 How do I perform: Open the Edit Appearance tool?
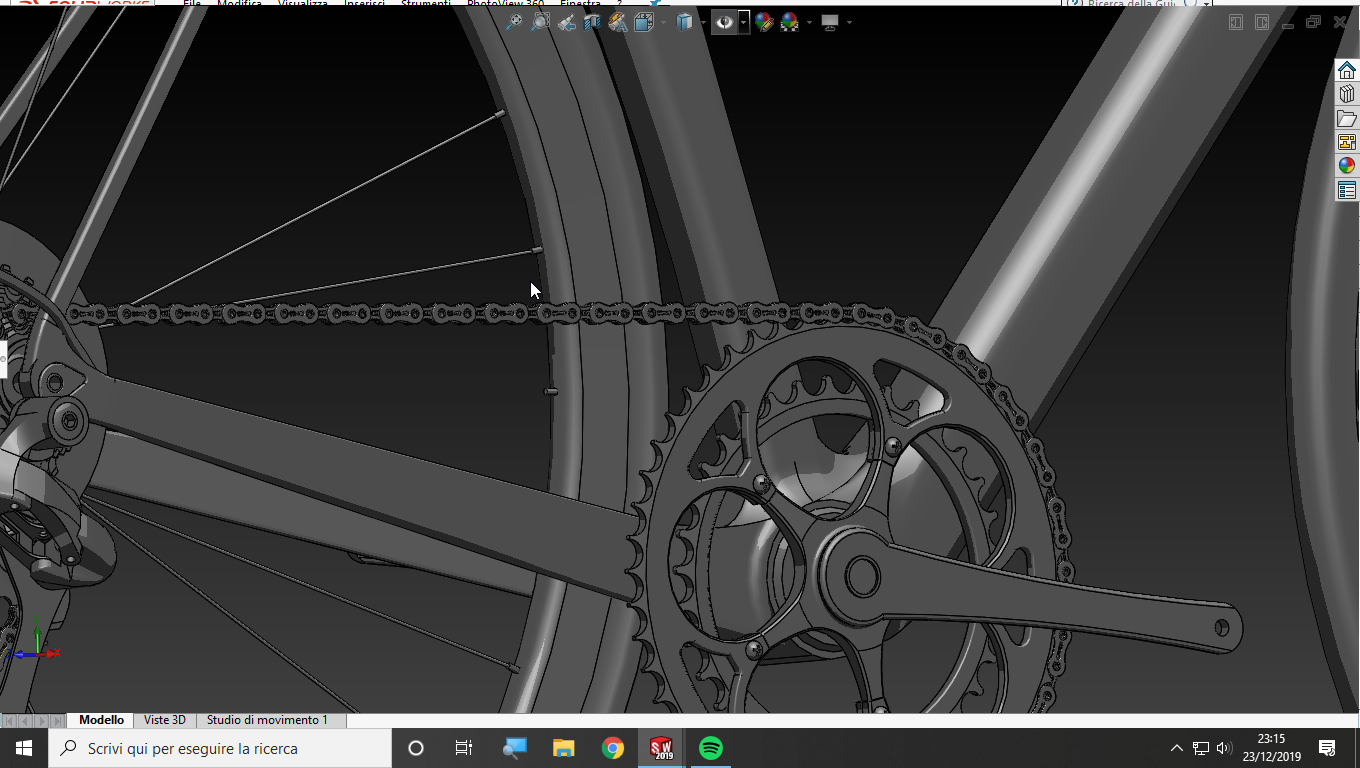765,22
